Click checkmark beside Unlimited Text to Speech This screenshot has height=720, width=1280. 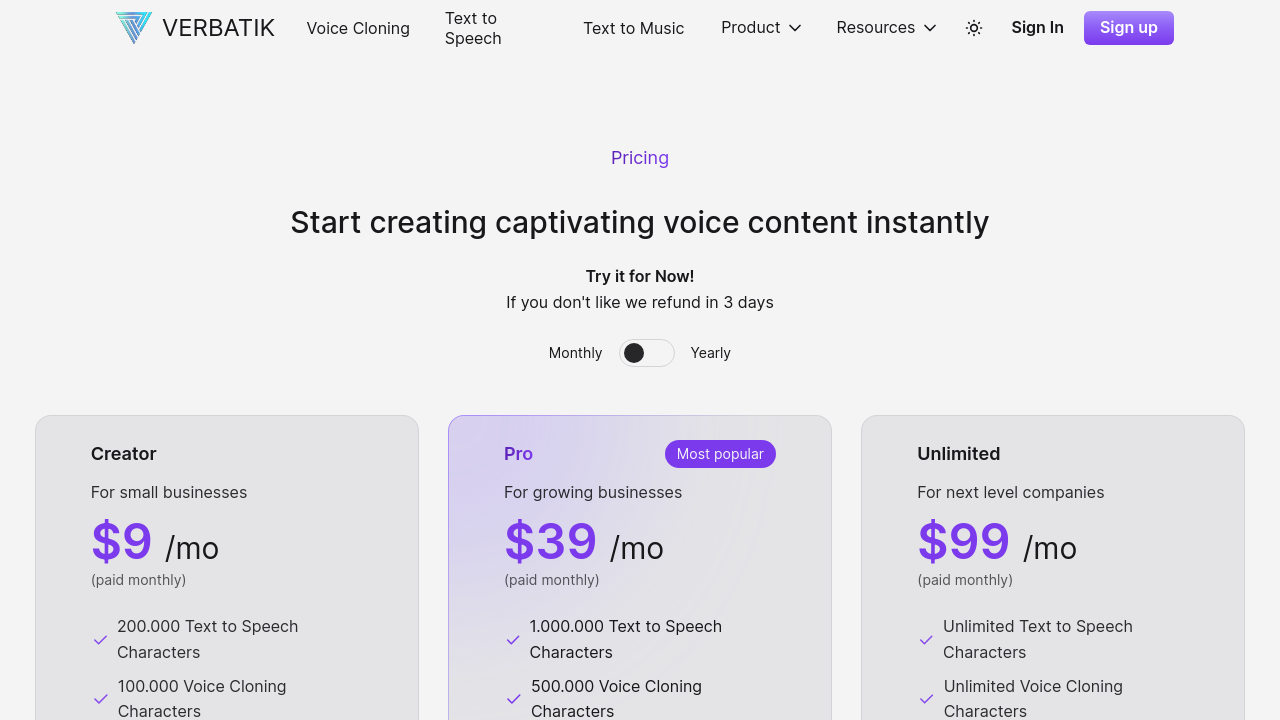pyautogui.click(x=926, y=640)
